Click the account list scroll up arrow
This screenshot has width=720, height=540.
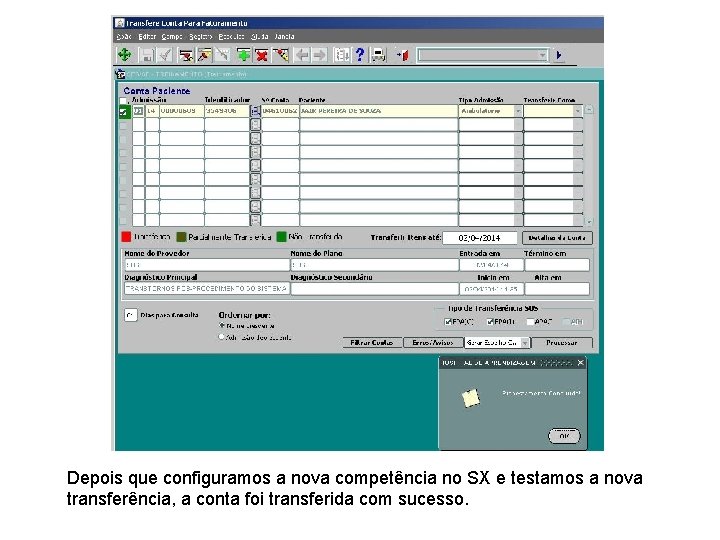(589, 110)
